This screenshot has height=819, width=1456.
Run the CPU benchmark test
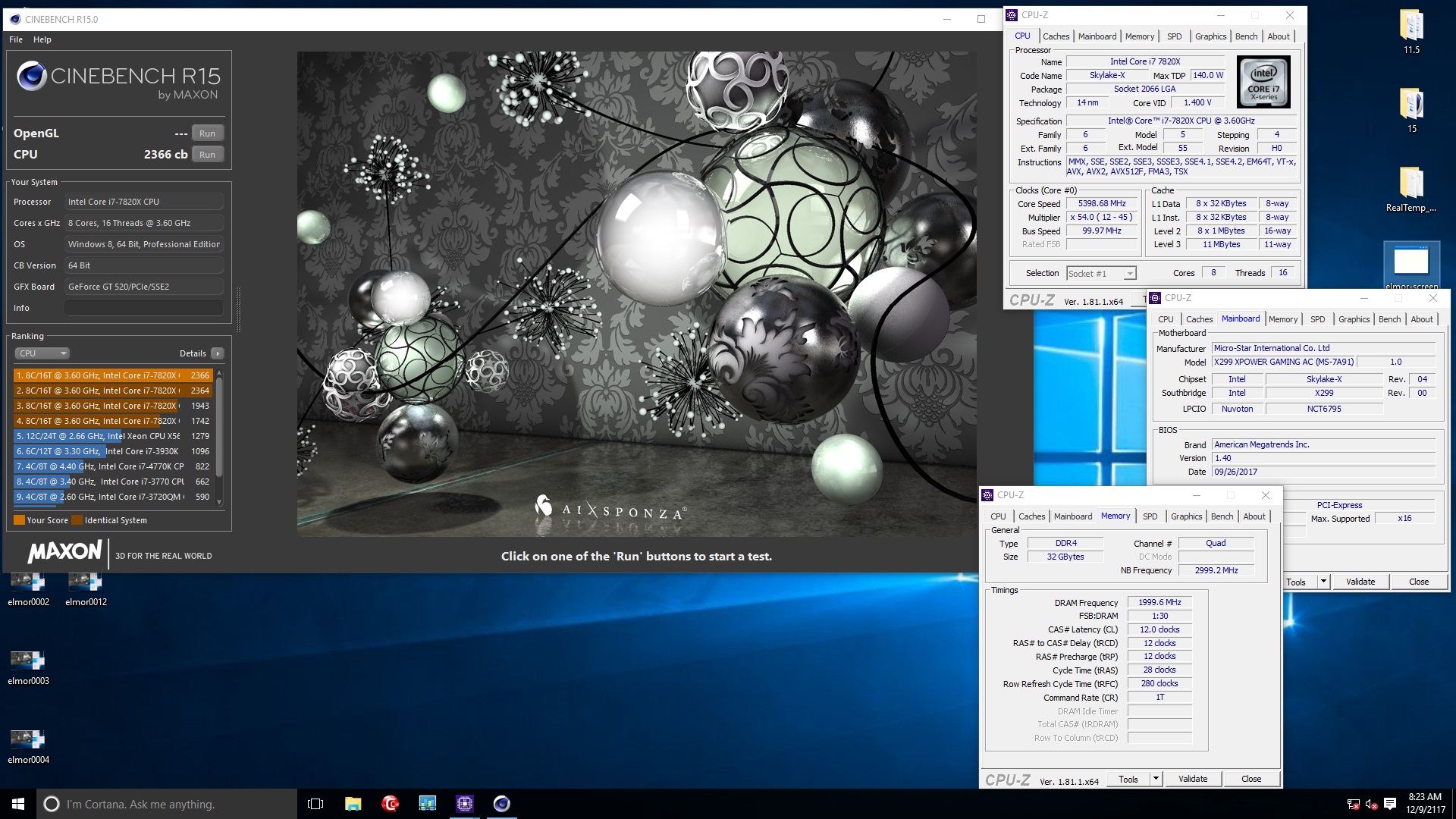tap(208, 155)
